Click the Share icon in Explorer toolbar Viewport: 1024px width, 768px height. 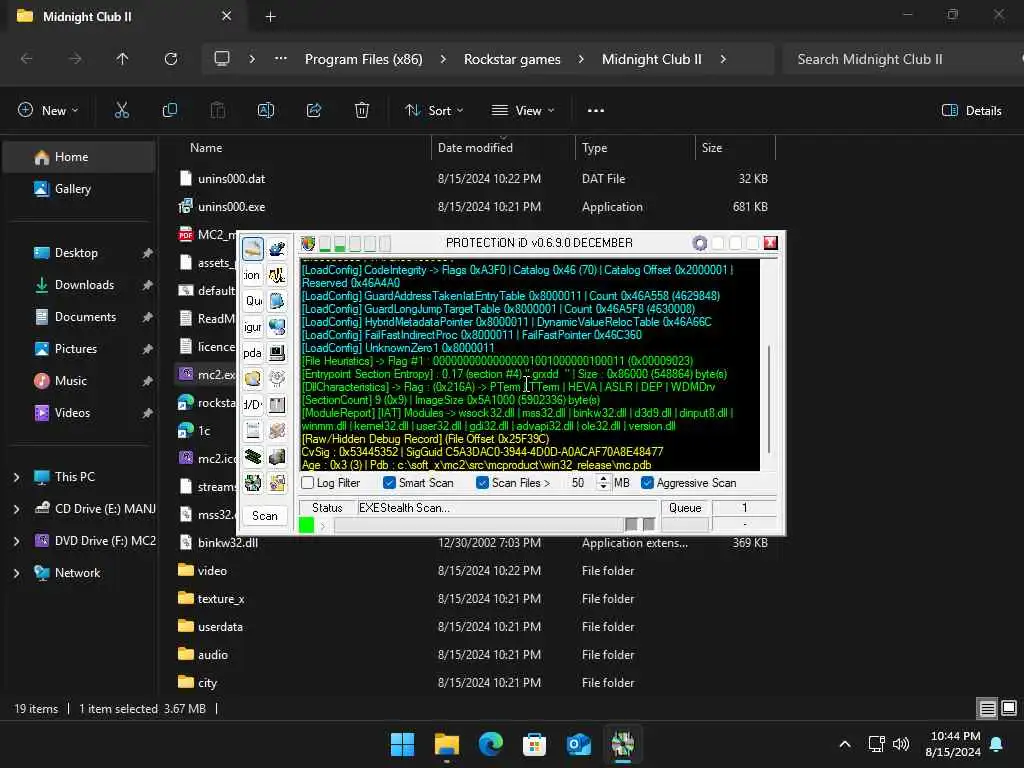(313, 110)
